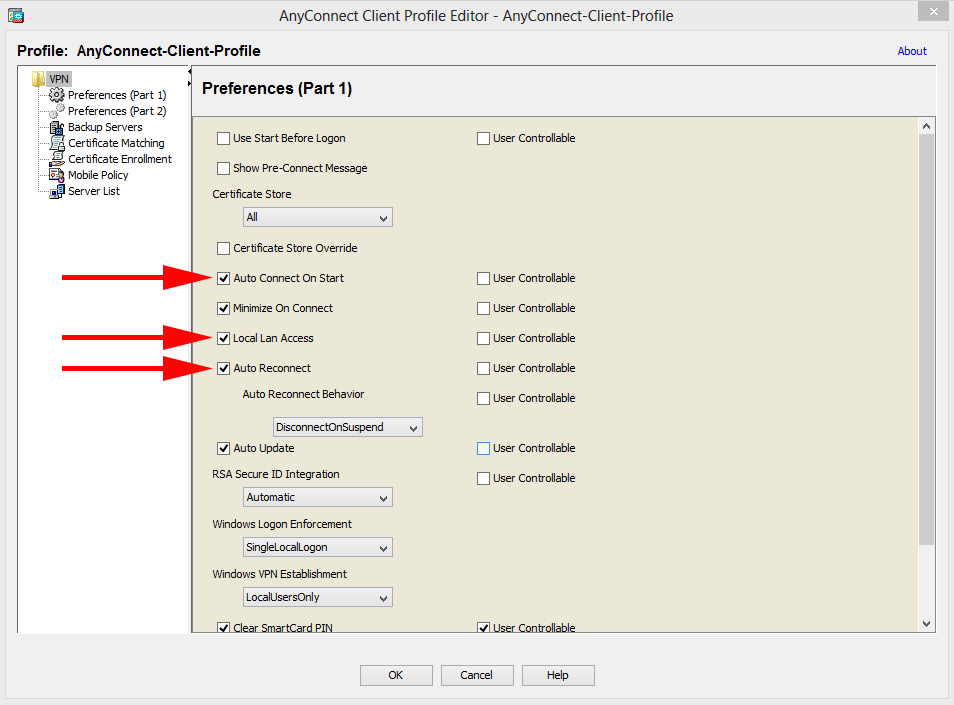The height and width of the screenshot is (705, 954).
Task: Check User Controllable for RSA Secure ID Integration
Action: click(483, 479)
